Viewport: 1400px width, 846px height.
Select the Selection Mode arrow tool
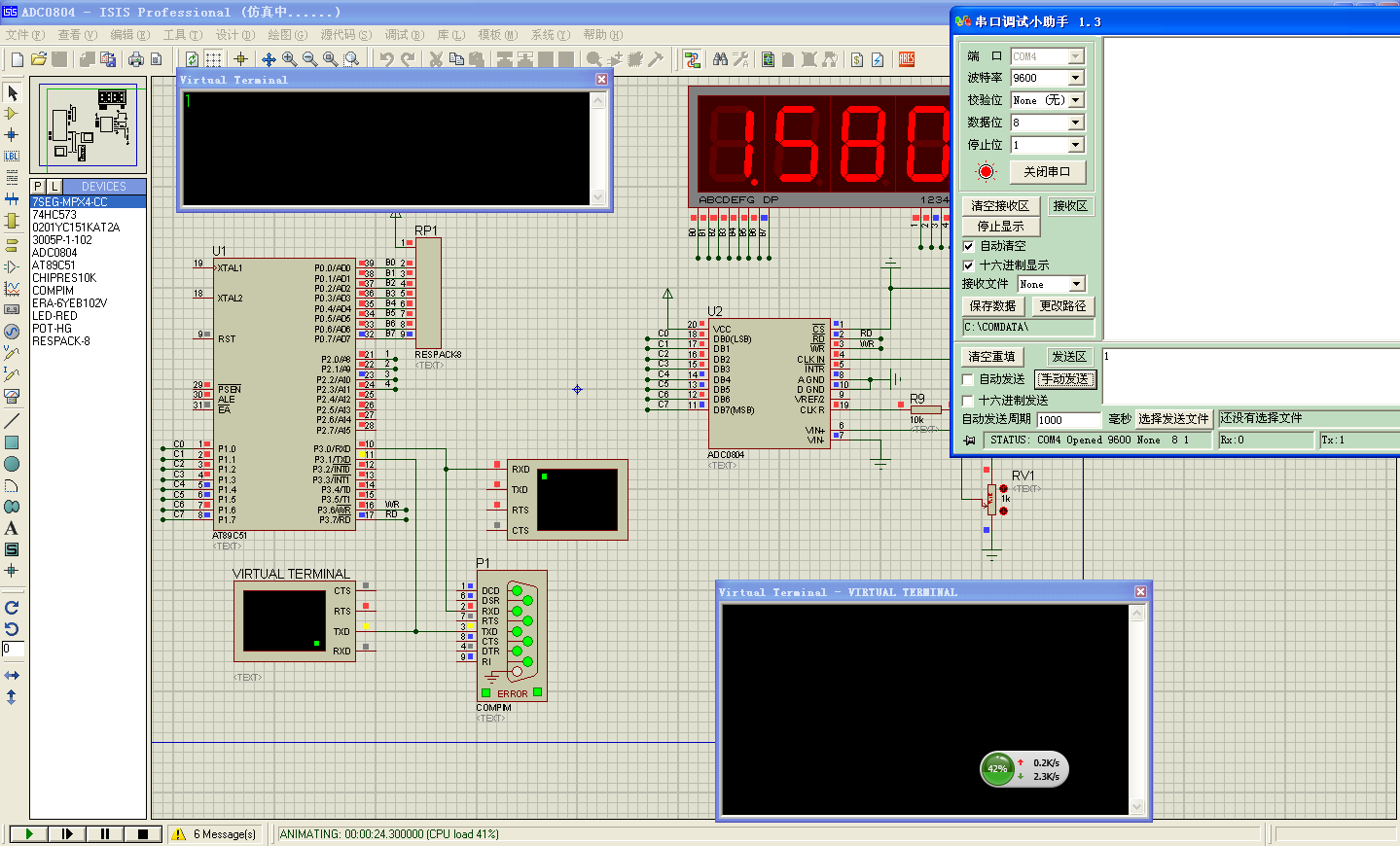point(12,92)
